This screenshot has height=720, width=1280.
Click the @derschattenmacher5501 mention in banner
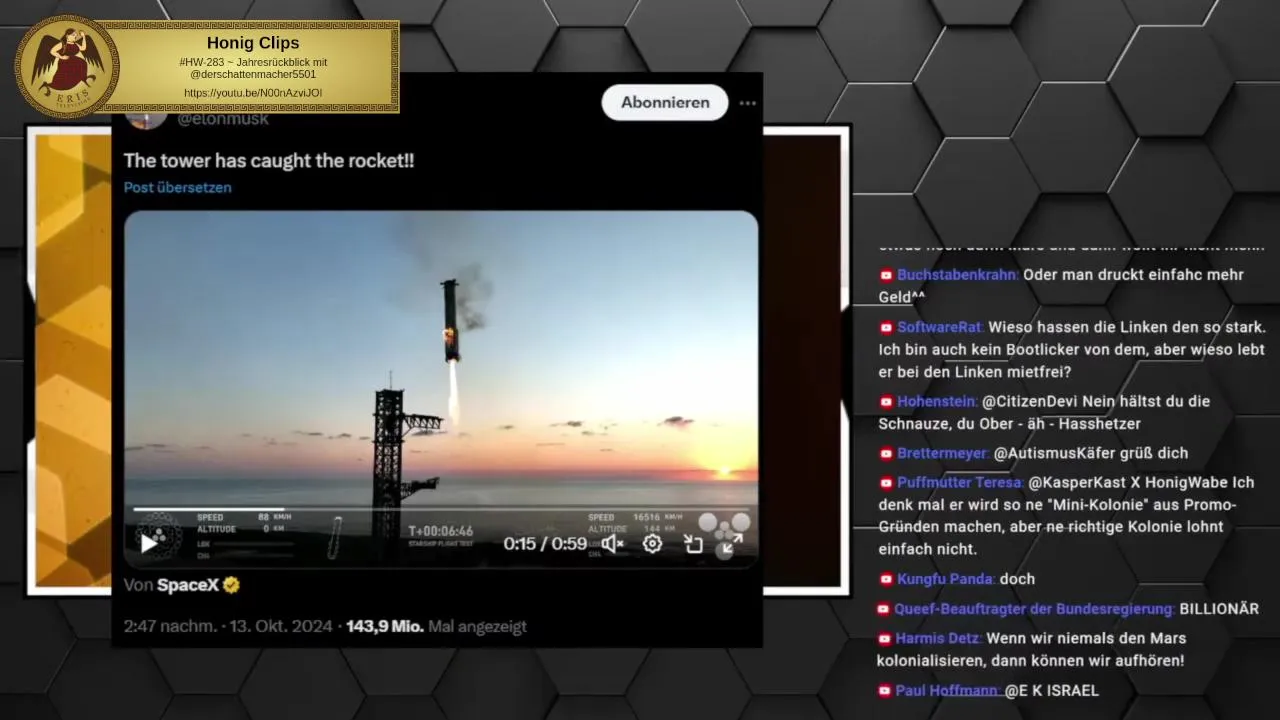tap(253, 74)
